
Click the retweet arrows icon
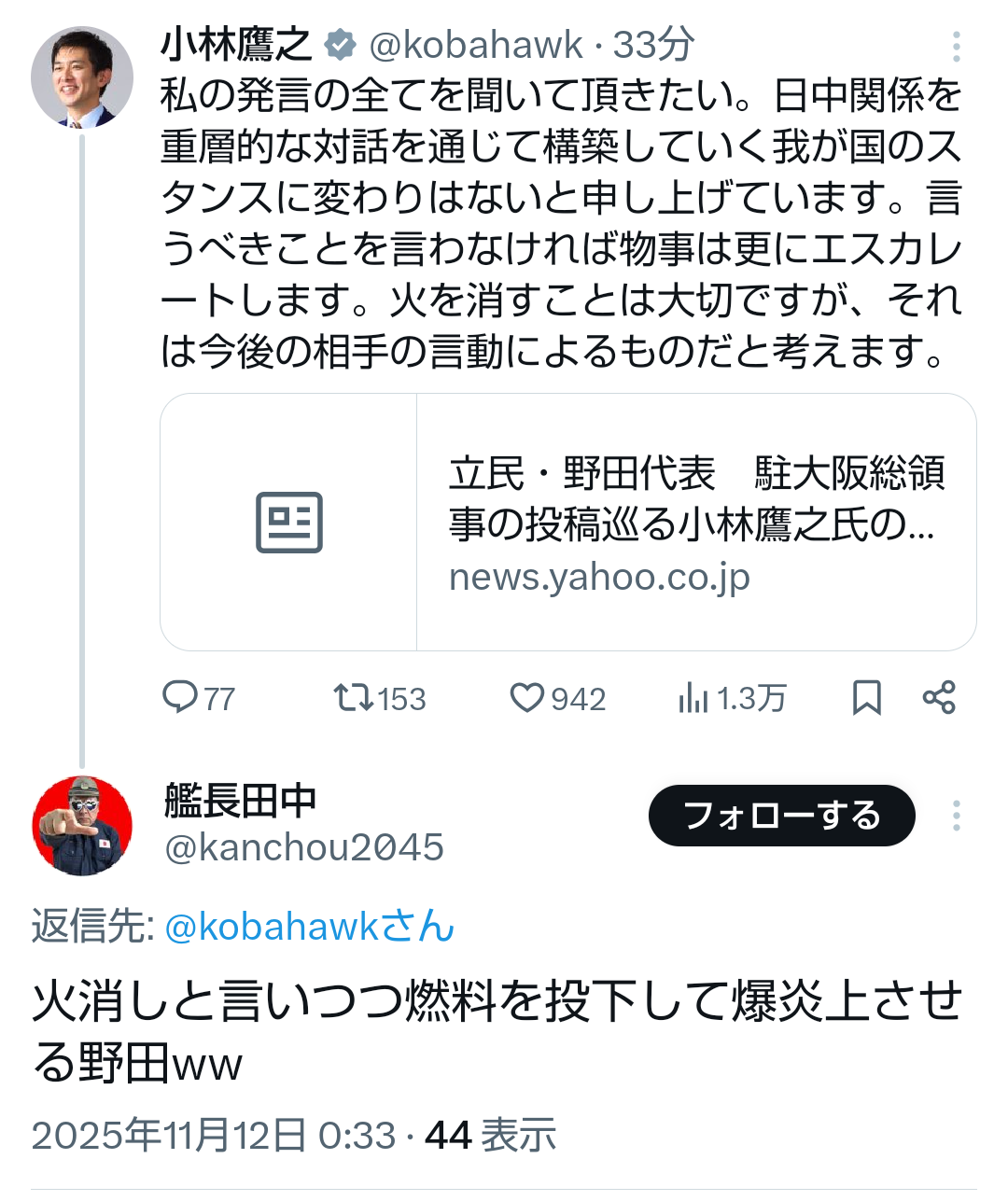pos(354,697)
